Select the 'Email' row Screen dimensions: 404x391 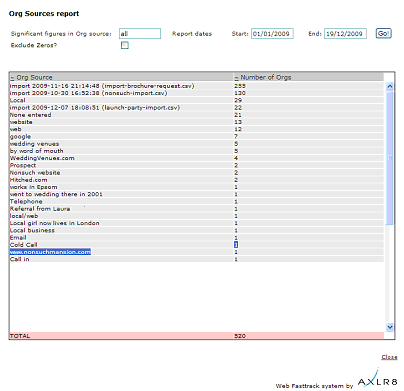tap(197, 238)
